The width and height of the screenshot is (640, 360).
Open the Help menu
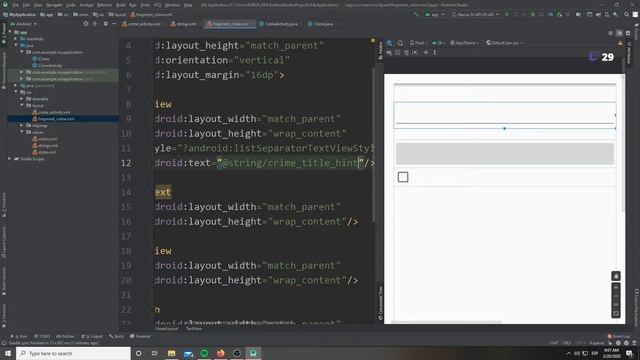click(188, 5)
